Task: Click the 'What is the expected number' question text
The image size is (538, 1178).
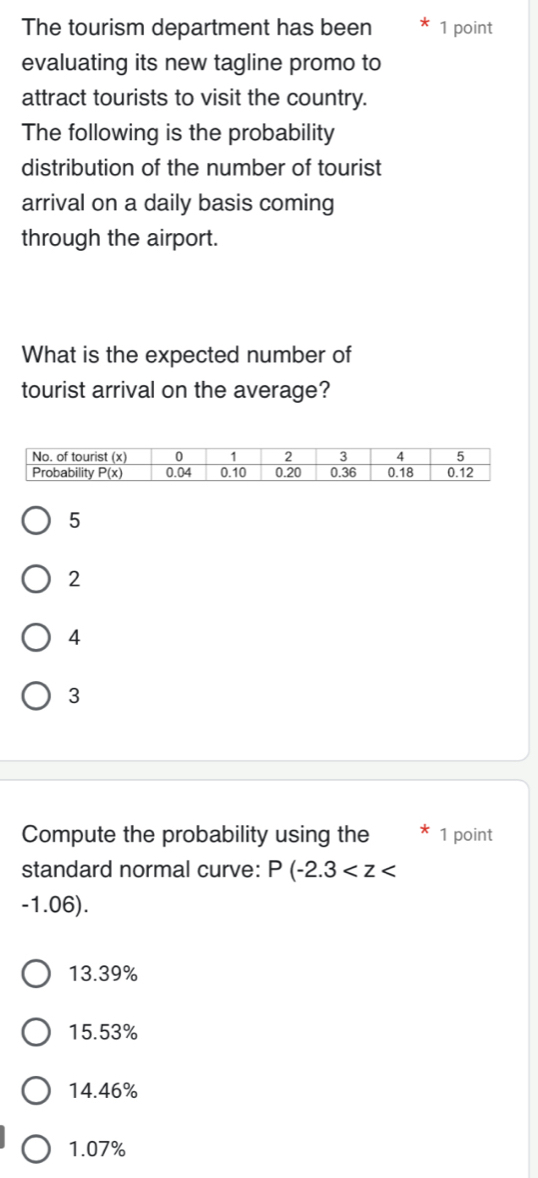Action: tap(187, 373)
